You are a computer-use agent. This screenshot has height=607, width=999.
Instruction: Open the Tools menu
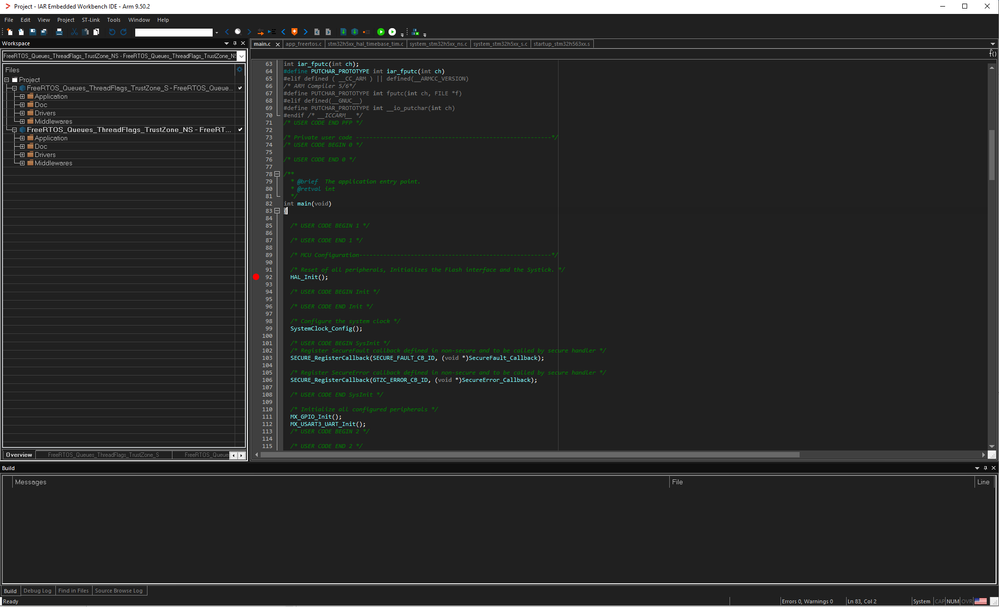click(x=113, y=20)
